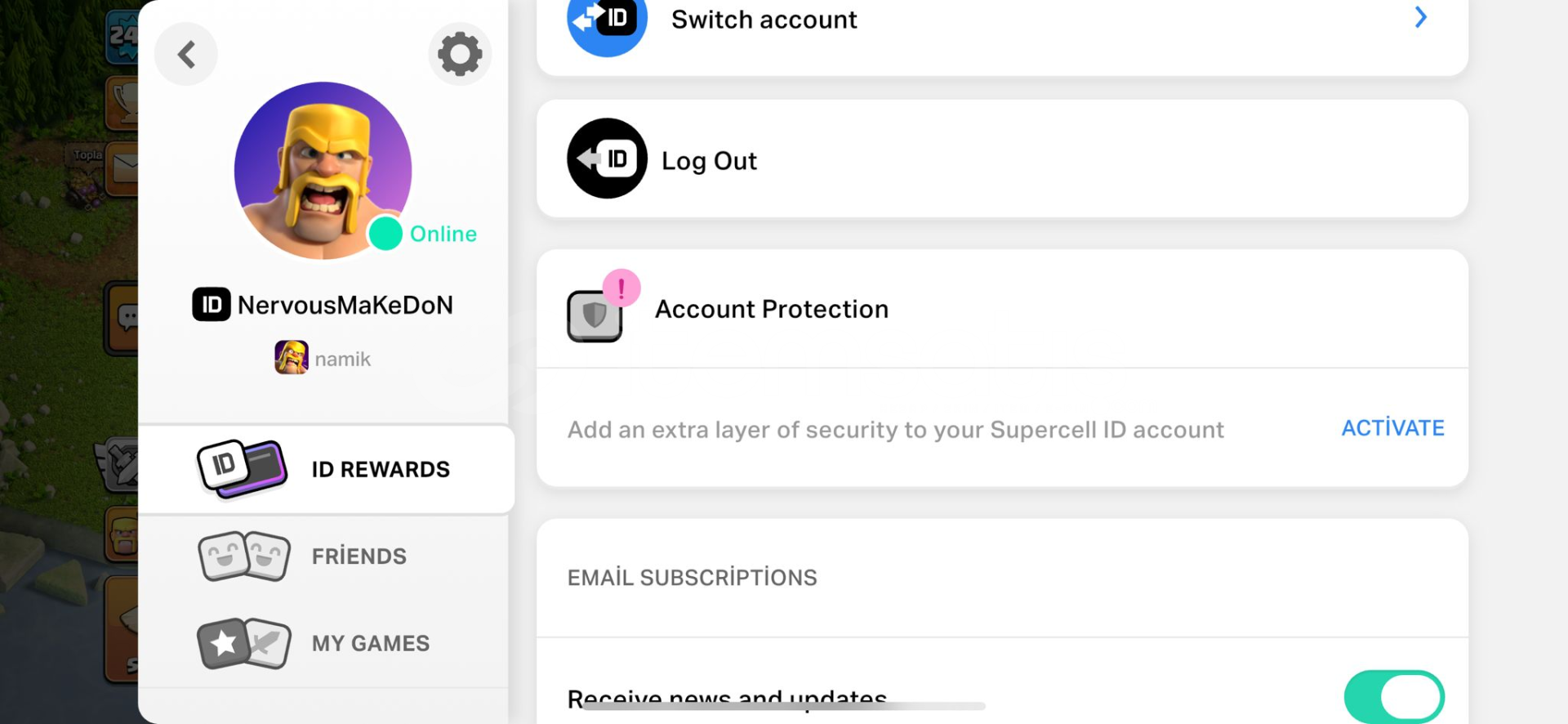The height and width of the screenshot is (724, 1568).
Task: Select the Log Out option
Action: tap(709, 161)
